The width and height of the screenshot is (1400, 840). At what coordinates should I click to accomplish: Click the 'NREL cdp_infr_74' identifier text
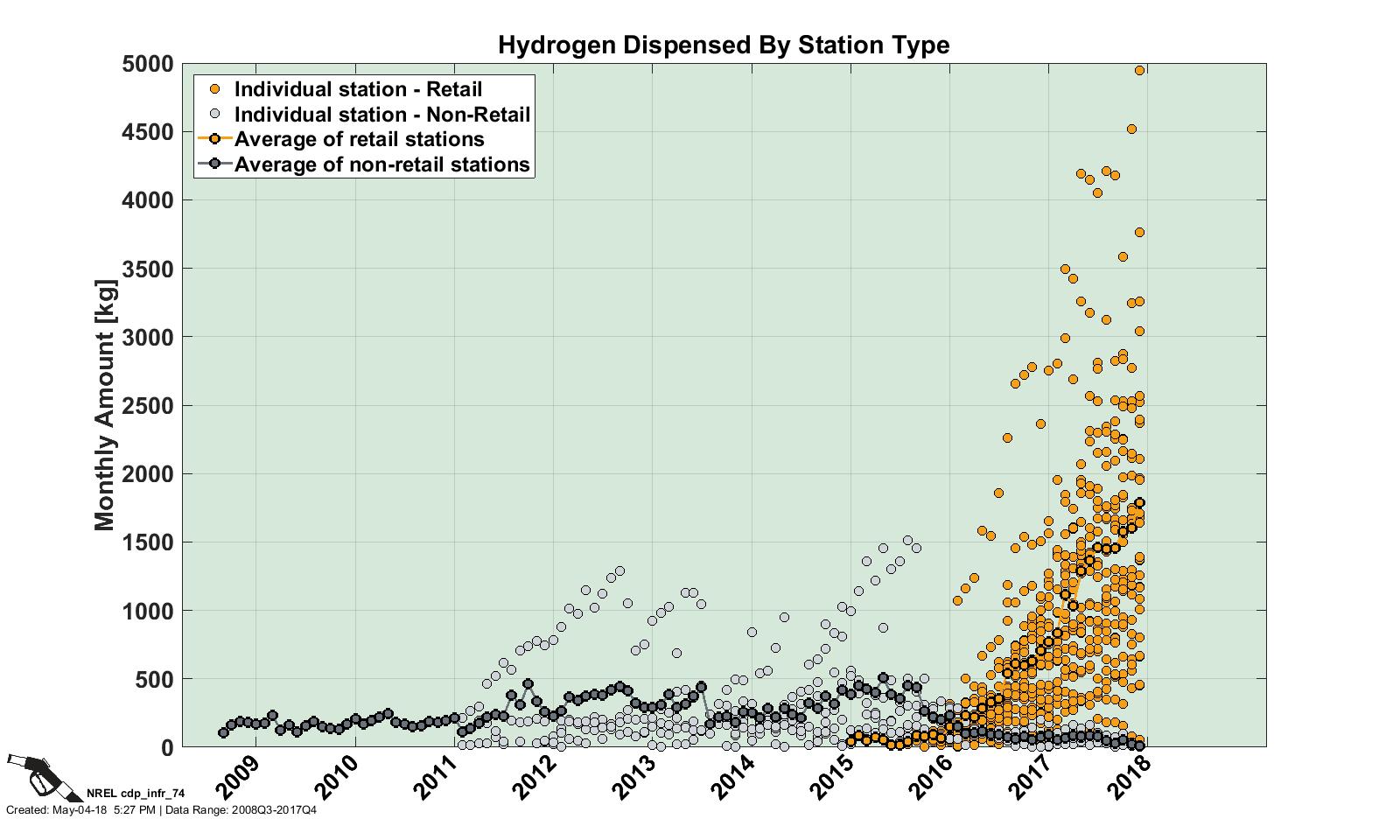pyautogui.click(x=136, y=794)
